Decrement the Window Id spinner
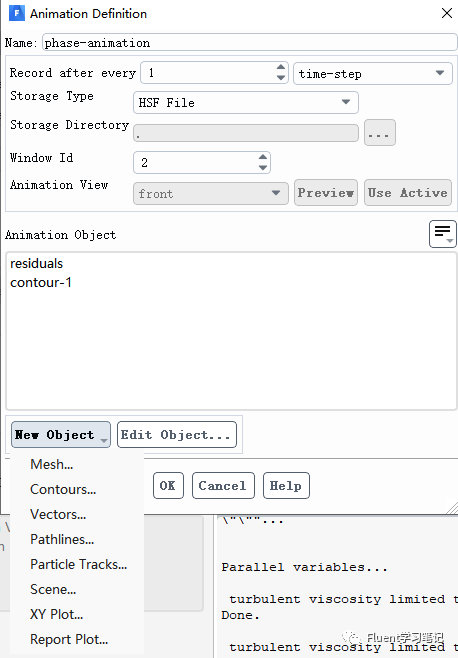The image size is (458, 658). point(263,167)
